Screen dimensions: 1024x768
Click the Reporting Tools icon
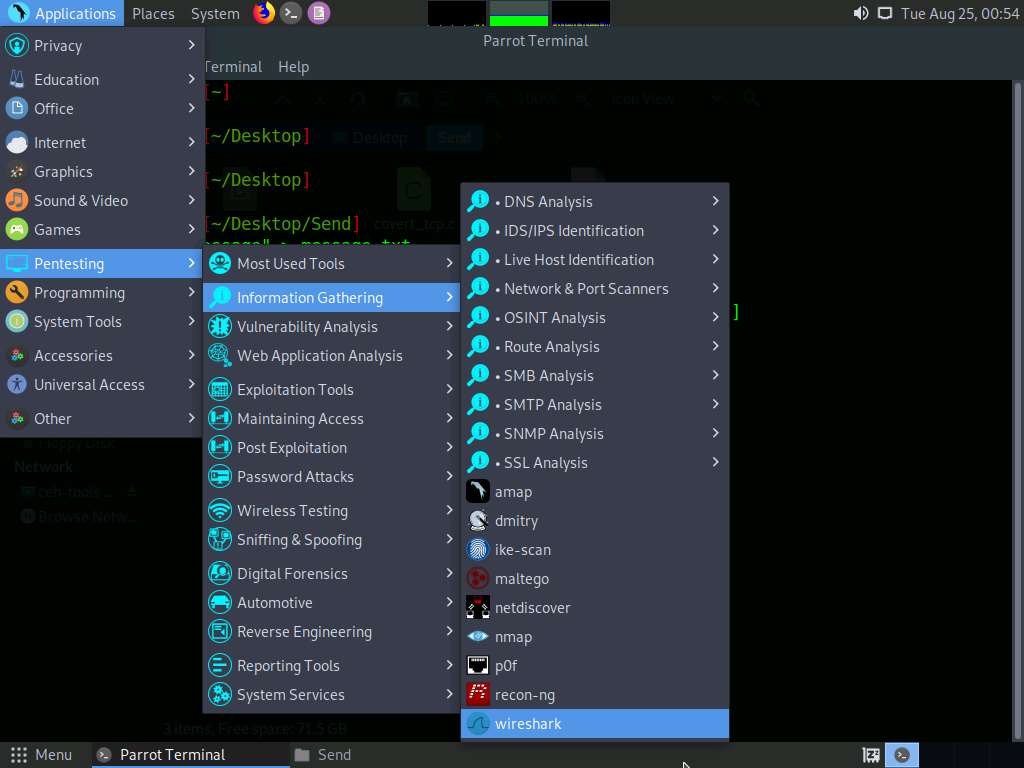tap(220, 665)
